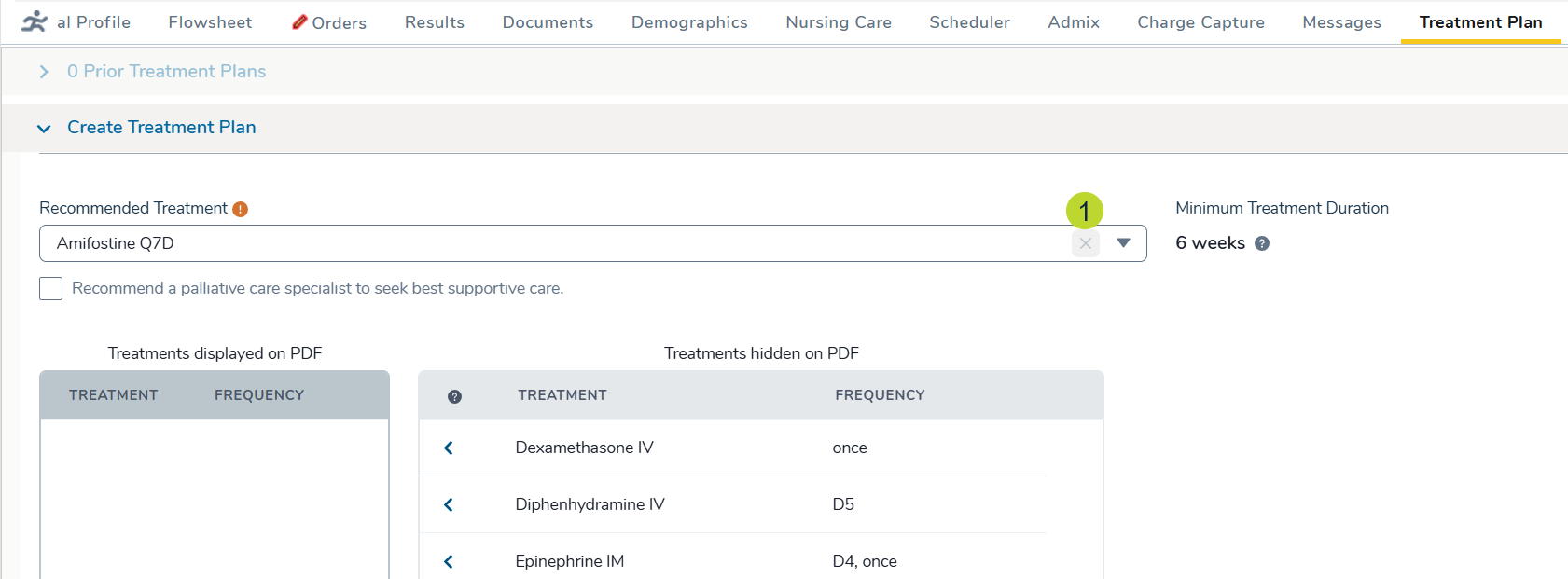Collapse the Create Treatment Plan section
The image size is (1568, 579).
pyautogui.click(x=44, y=129)
